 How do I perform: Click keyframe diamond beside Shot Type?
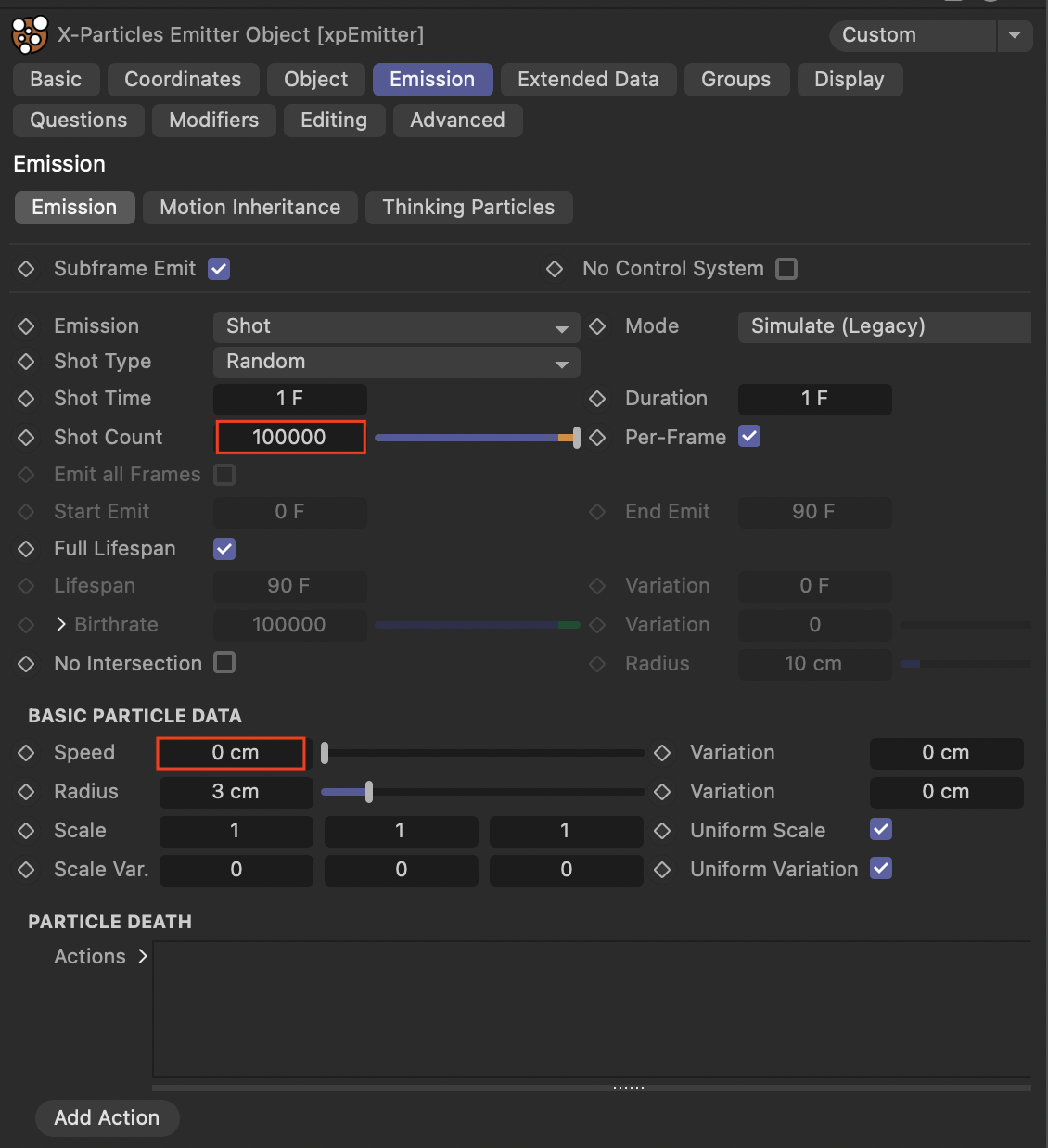click(x=26, y=362)
